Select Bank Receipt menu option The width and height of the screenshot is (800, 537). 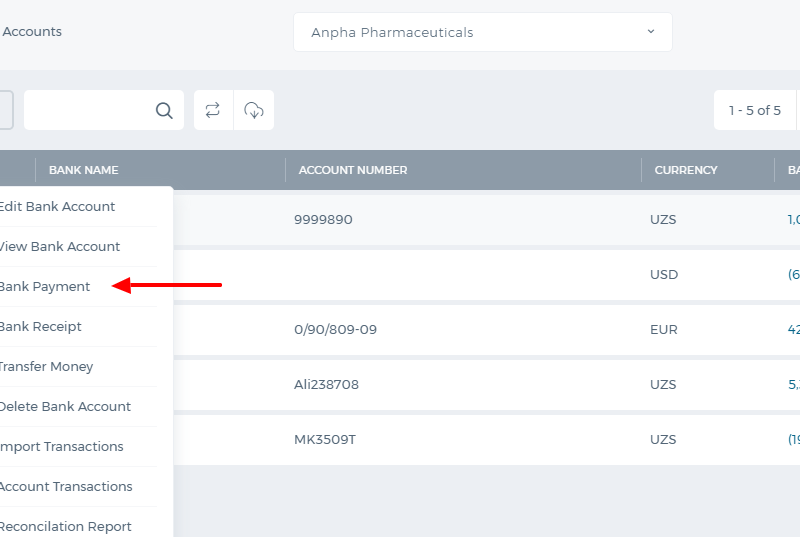(41, 326)
